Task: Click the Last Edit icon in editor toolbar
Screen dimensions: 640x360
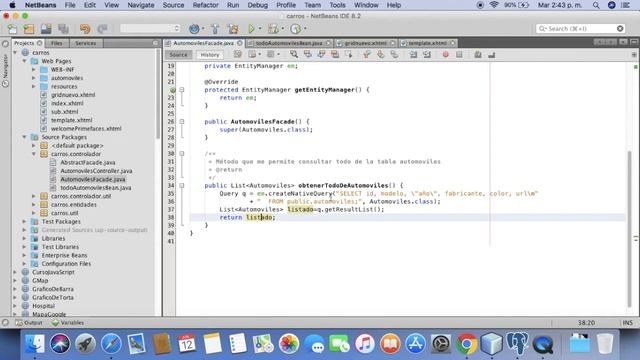Action: click(238, 54)
